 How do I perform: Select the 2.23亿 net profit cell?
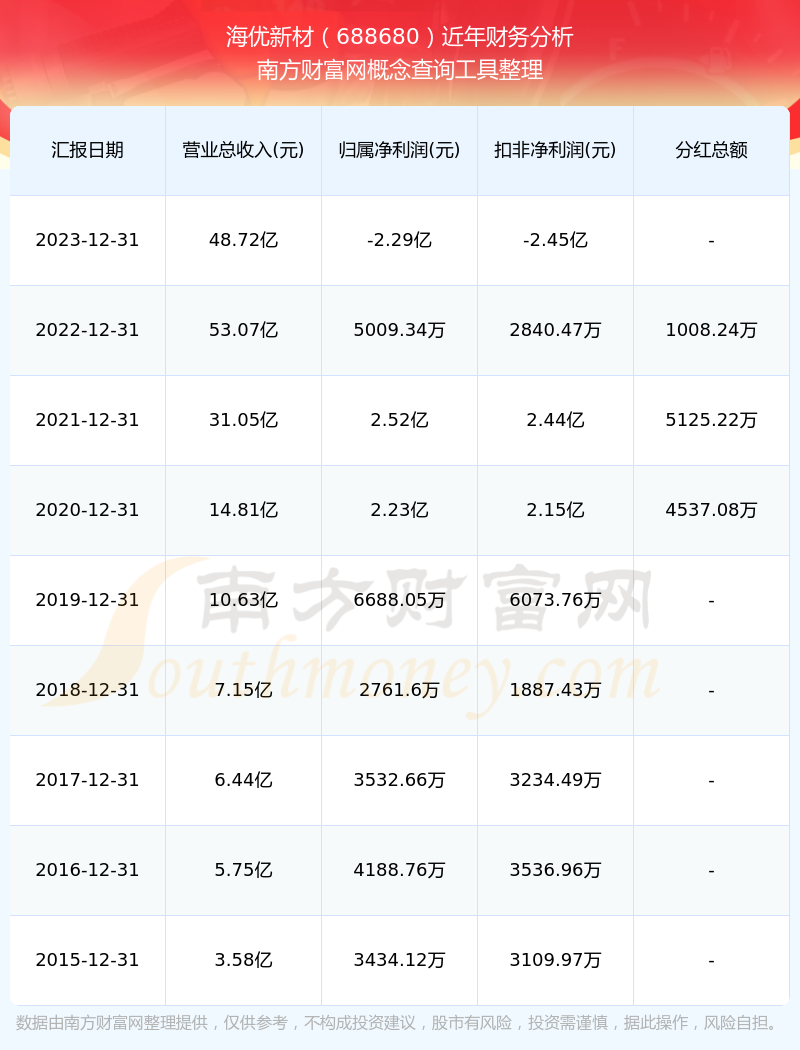[x=400, y=510]
